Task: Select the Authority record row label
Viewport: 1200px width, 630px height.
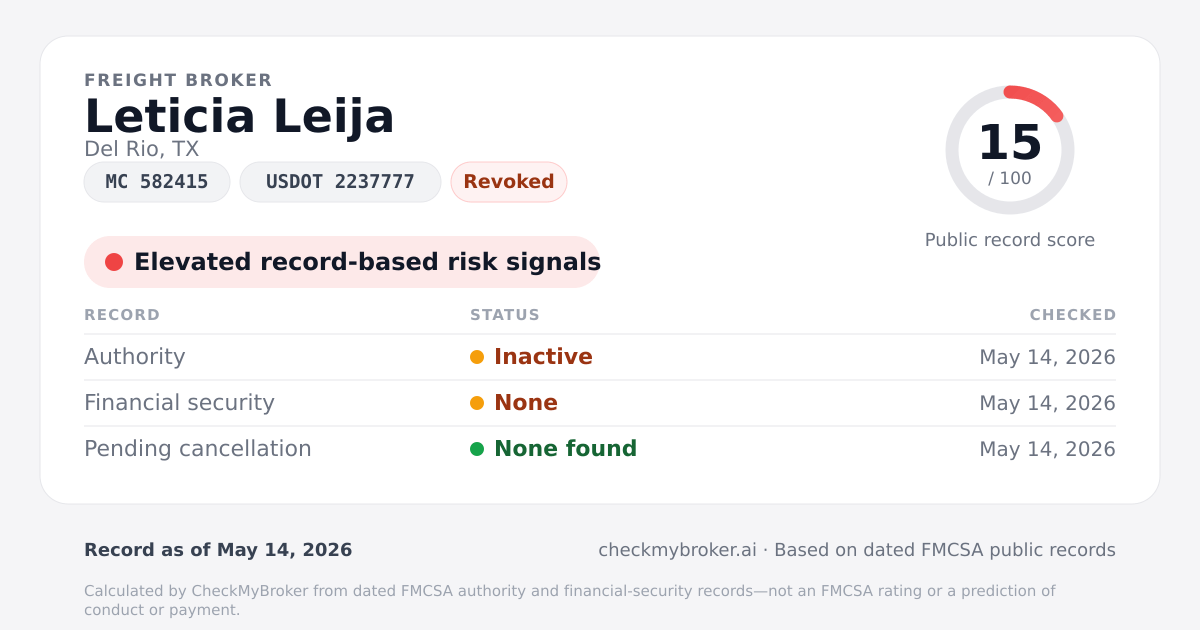Action: 135,357
